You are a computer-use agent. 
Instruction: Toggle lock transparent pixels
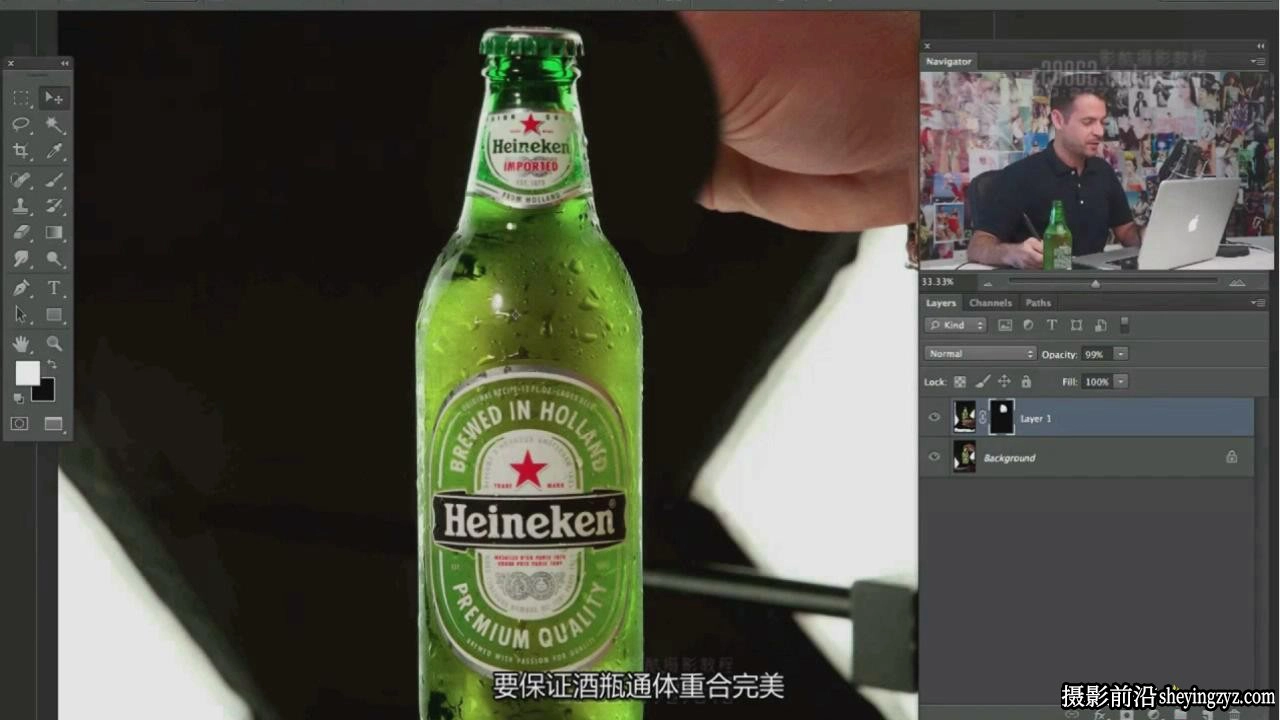[960, 382]
